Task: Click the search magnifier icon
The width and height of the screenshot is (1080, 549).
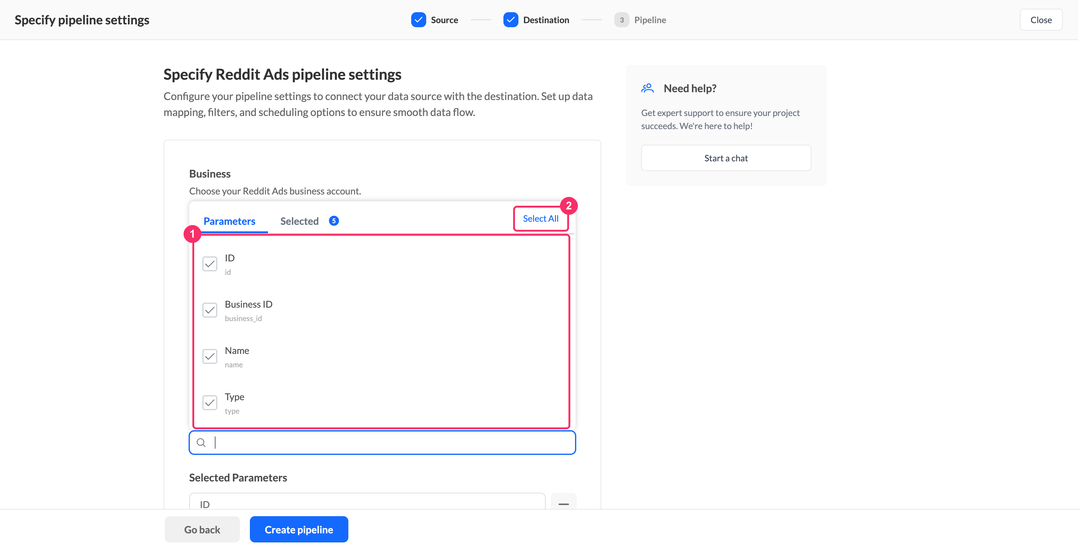Action: [x=201, y=443]
